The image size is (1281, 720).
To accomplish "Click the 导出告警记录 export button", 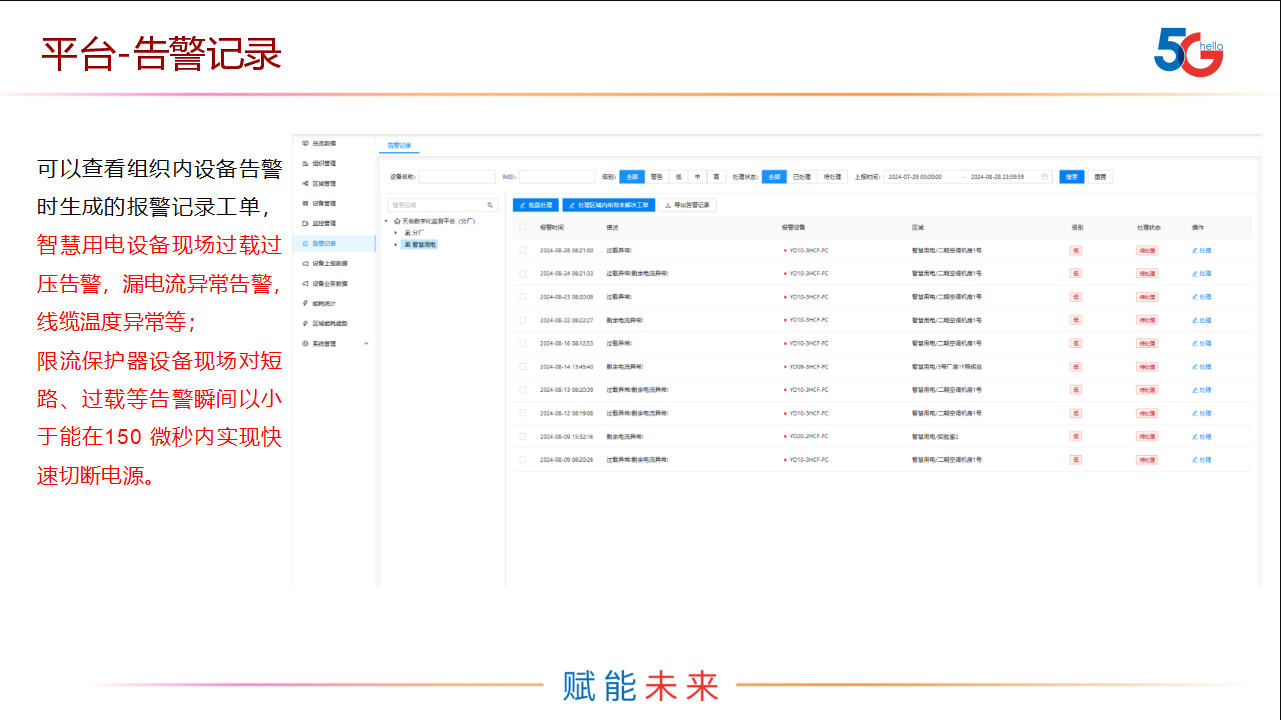I will coord(686,205).
